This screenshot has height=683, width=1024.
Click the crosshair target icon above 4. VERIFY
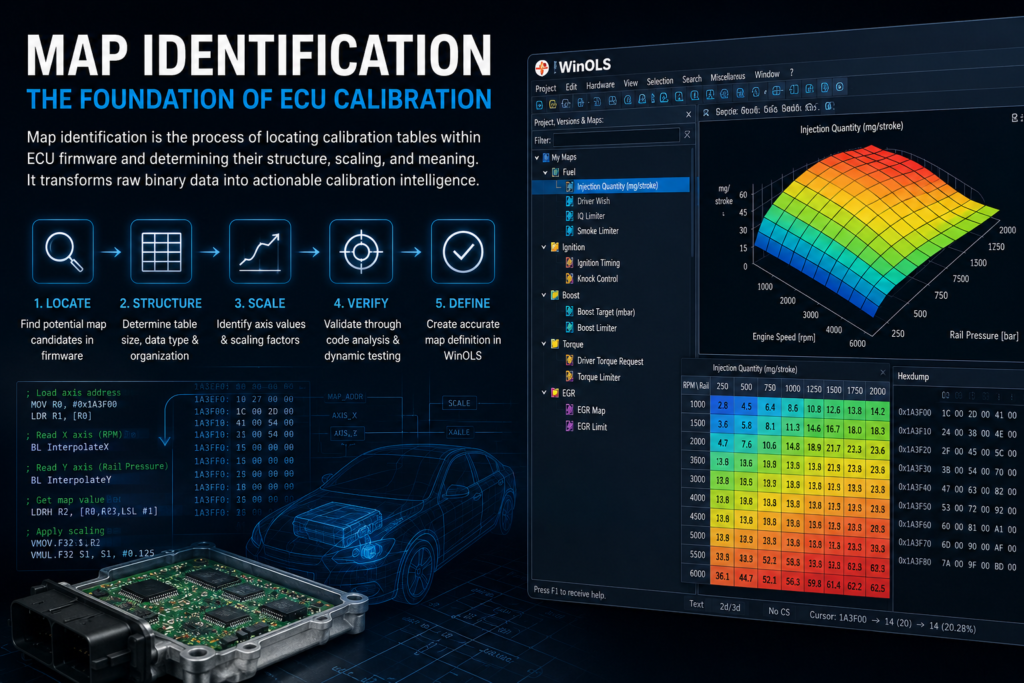(360, 251)
